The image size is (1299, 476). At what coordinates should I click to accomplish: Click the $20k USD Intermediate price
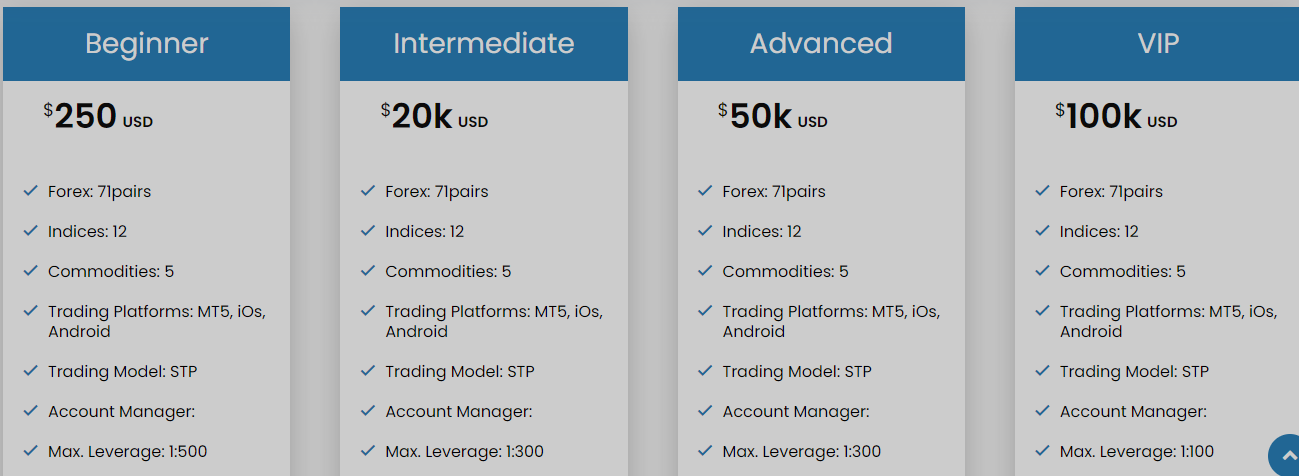point(434,117)
